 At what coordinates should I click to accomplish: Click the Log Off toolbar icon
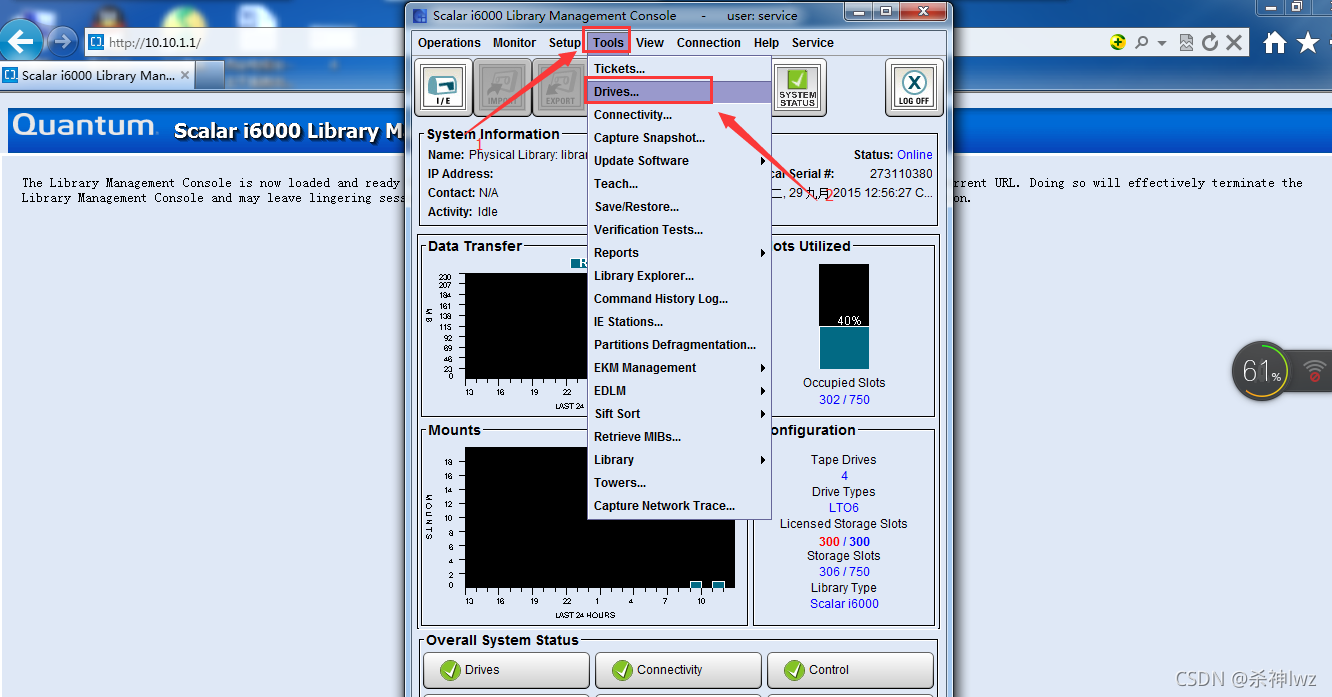coord(914,87)
